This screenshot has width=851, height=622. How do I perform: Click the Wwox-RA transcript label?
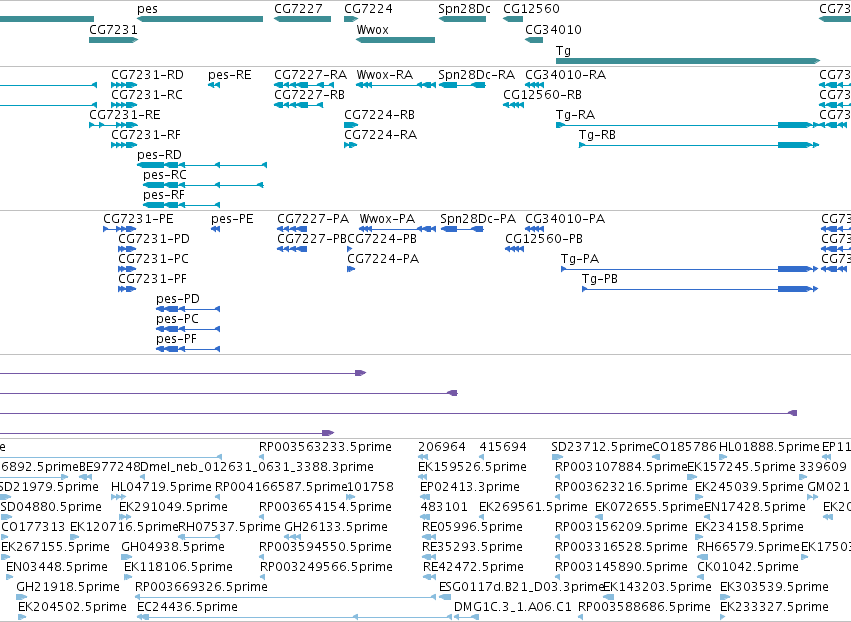pos(384,74)
